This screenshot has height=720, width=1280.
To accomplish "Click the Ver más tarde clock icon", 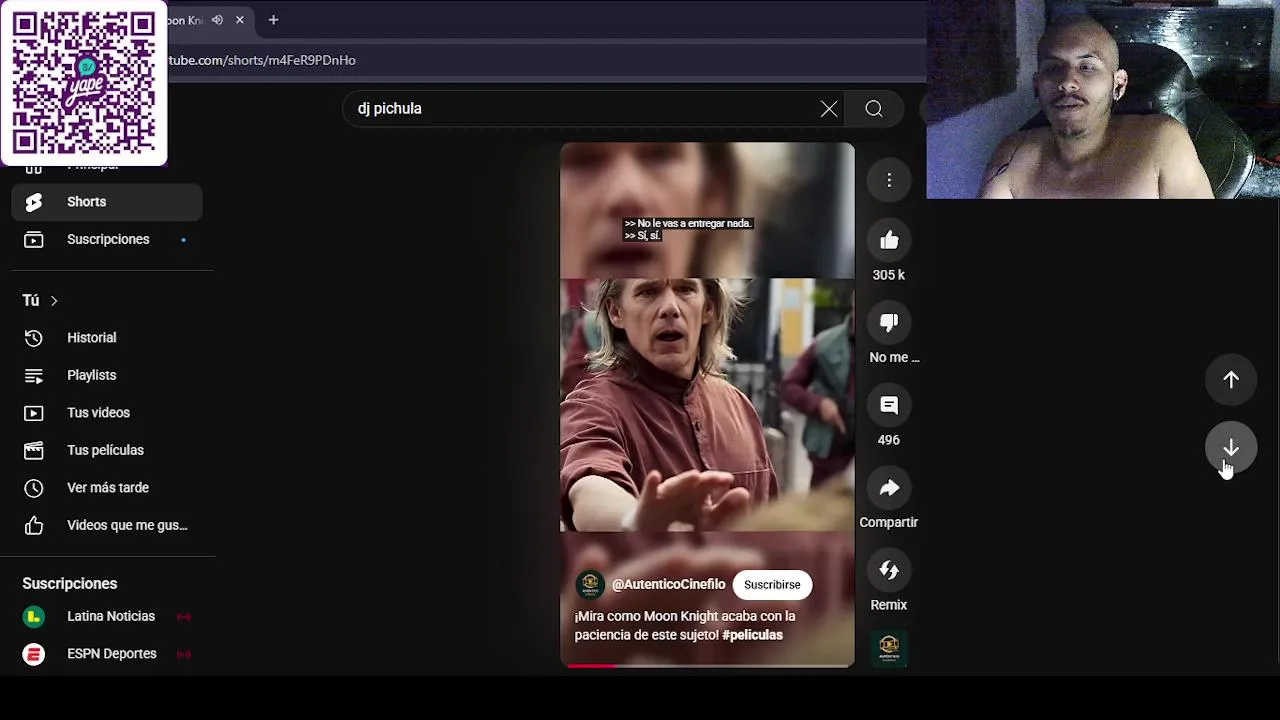I will 34,488.
